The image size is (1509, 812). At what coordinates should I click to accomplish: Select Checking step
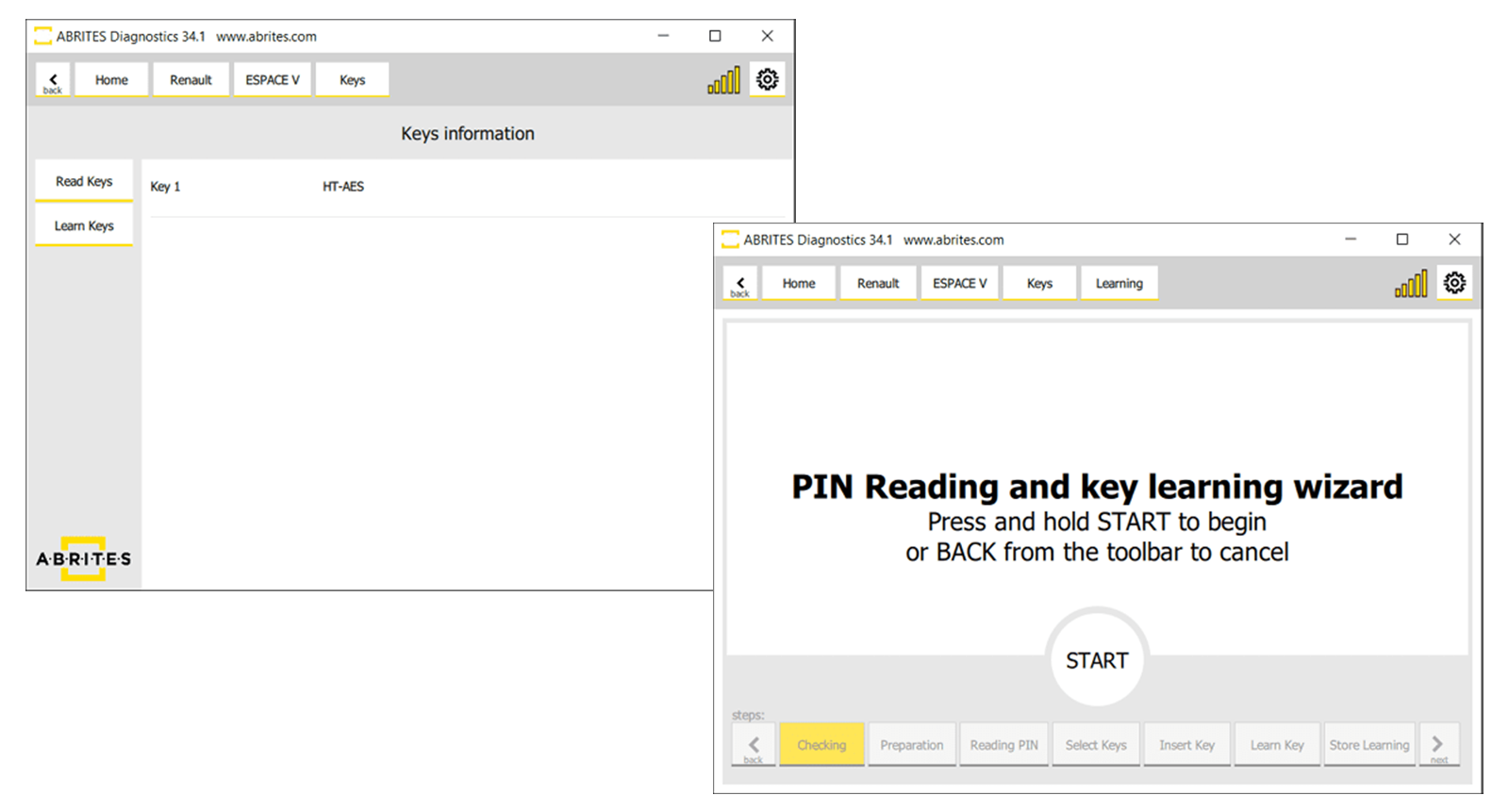point(821,745)
